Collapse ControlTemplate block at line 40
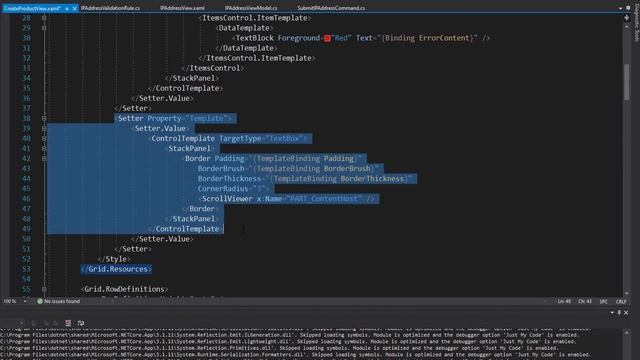Screen dimensions: 640x360 (44, 138)
